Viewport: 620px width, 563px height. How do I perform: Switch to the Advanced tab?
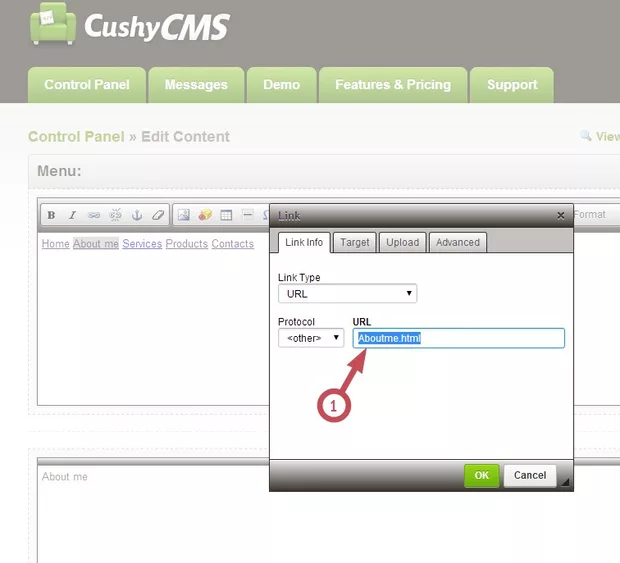tap(457, 242)
